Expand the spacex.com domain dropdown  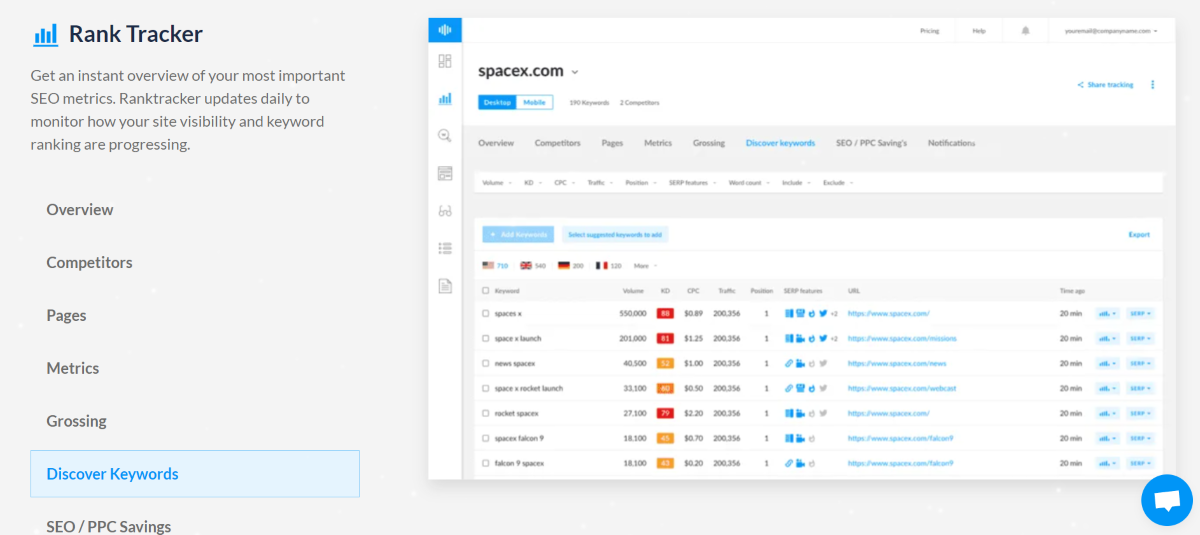coord(574,72)
